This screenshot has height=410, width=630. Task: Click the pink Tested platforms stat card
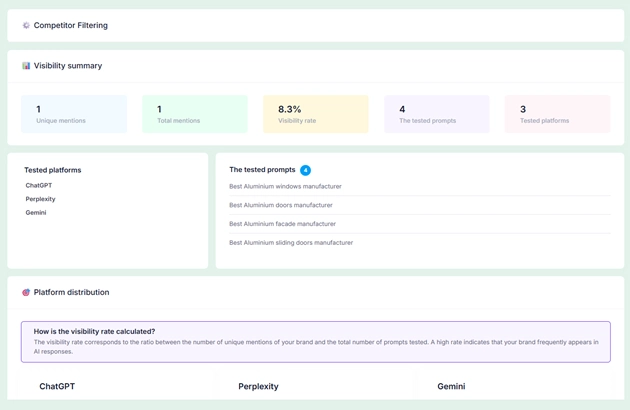click(x=557, y=114)
